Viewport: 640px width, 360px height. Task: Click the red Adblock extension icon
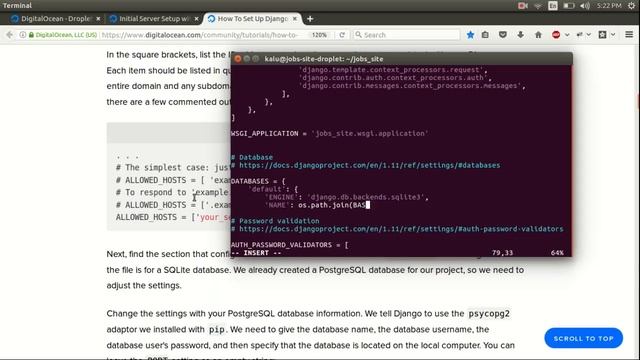[x=556, y=35]
